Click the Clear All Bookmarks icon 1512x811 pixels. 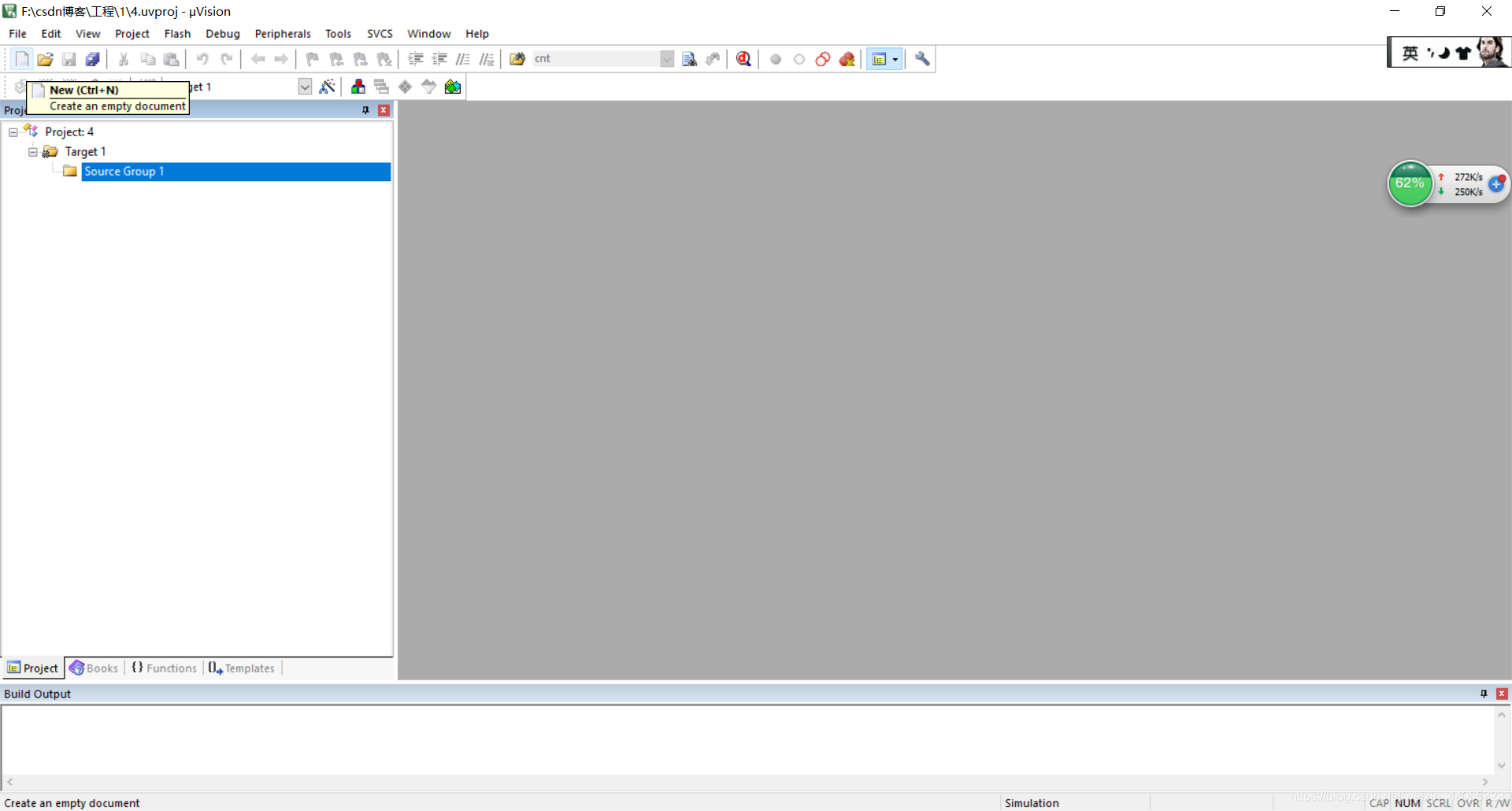(x=384, y=59)
